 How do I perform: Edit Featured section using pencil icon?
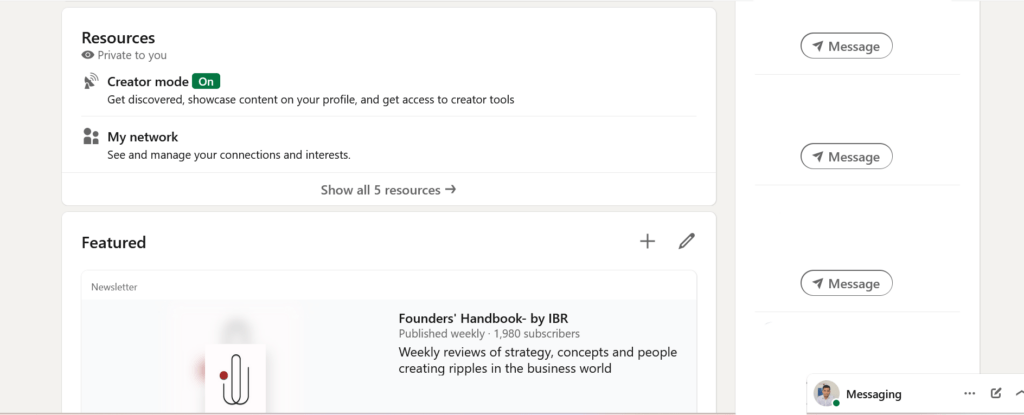pyautogui.click(x=686, y=241)
